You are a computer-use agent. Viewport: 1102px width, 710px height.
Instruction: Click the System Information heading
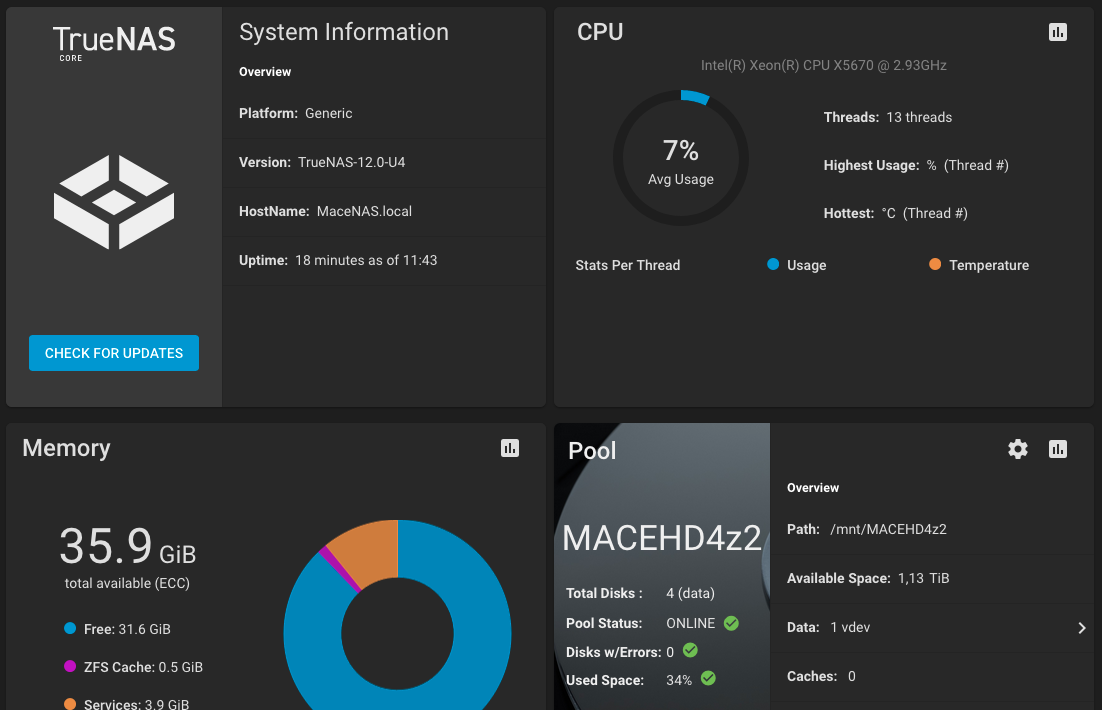tap(344, 32)
